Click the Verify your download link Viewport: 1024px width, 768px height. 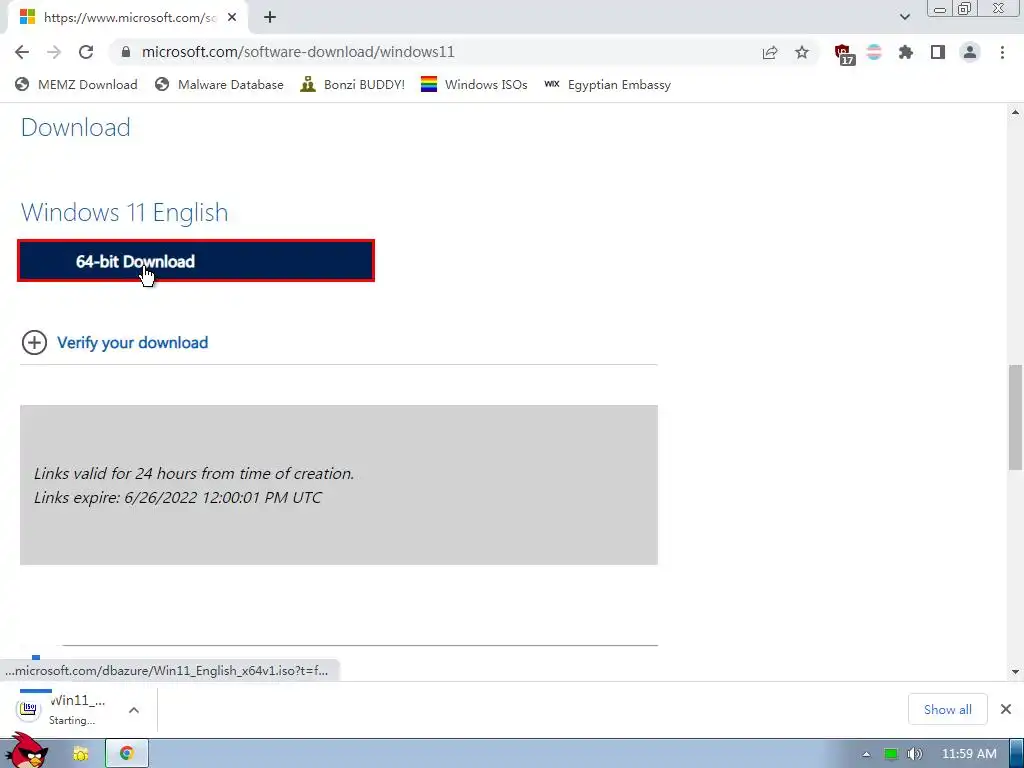pyautogui.click(x=133, y=342)
